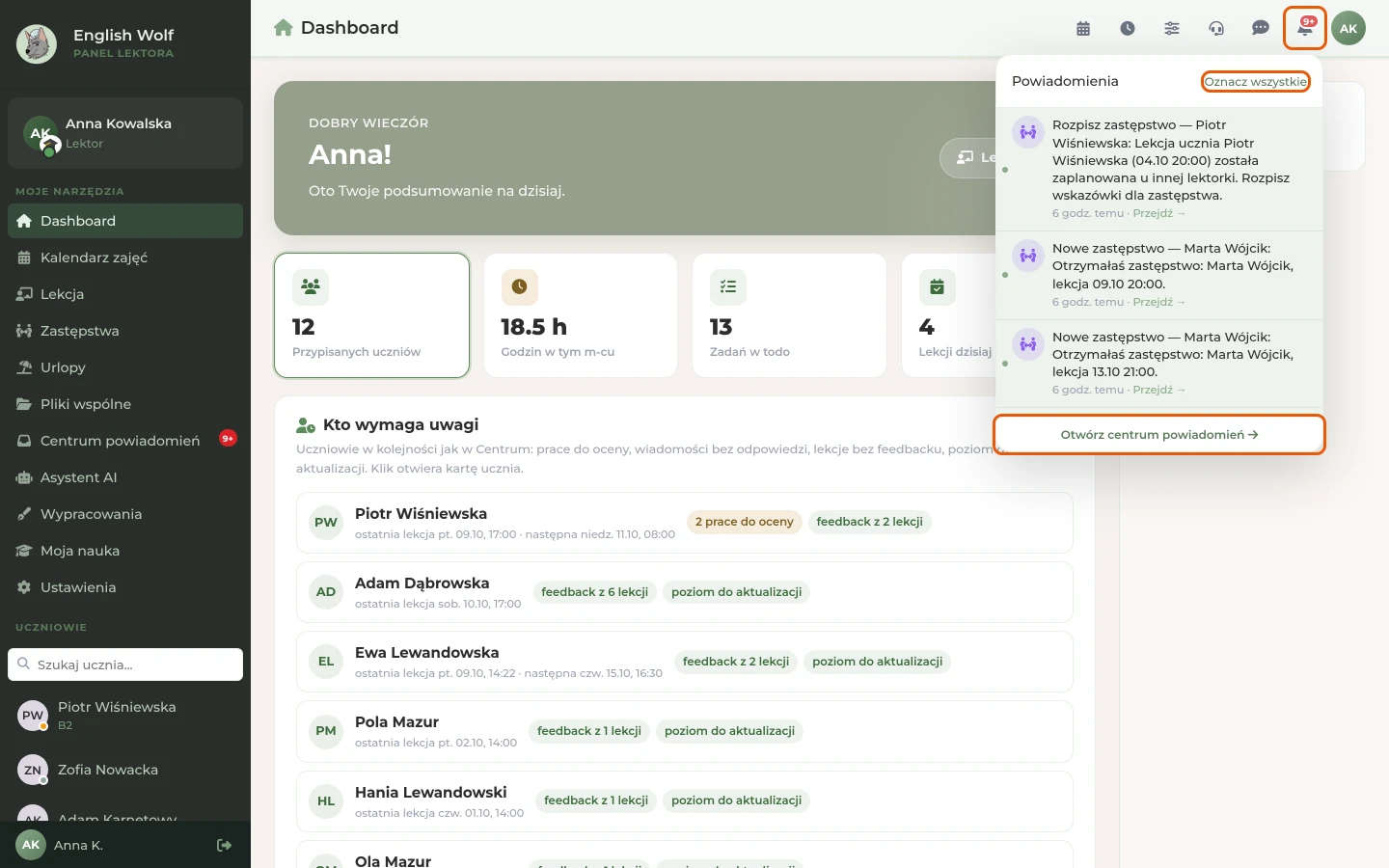Open Moja nauka in the sidebar
Image resolution: width=1389 pixels, height=868 pixels.
pos(125,551)
